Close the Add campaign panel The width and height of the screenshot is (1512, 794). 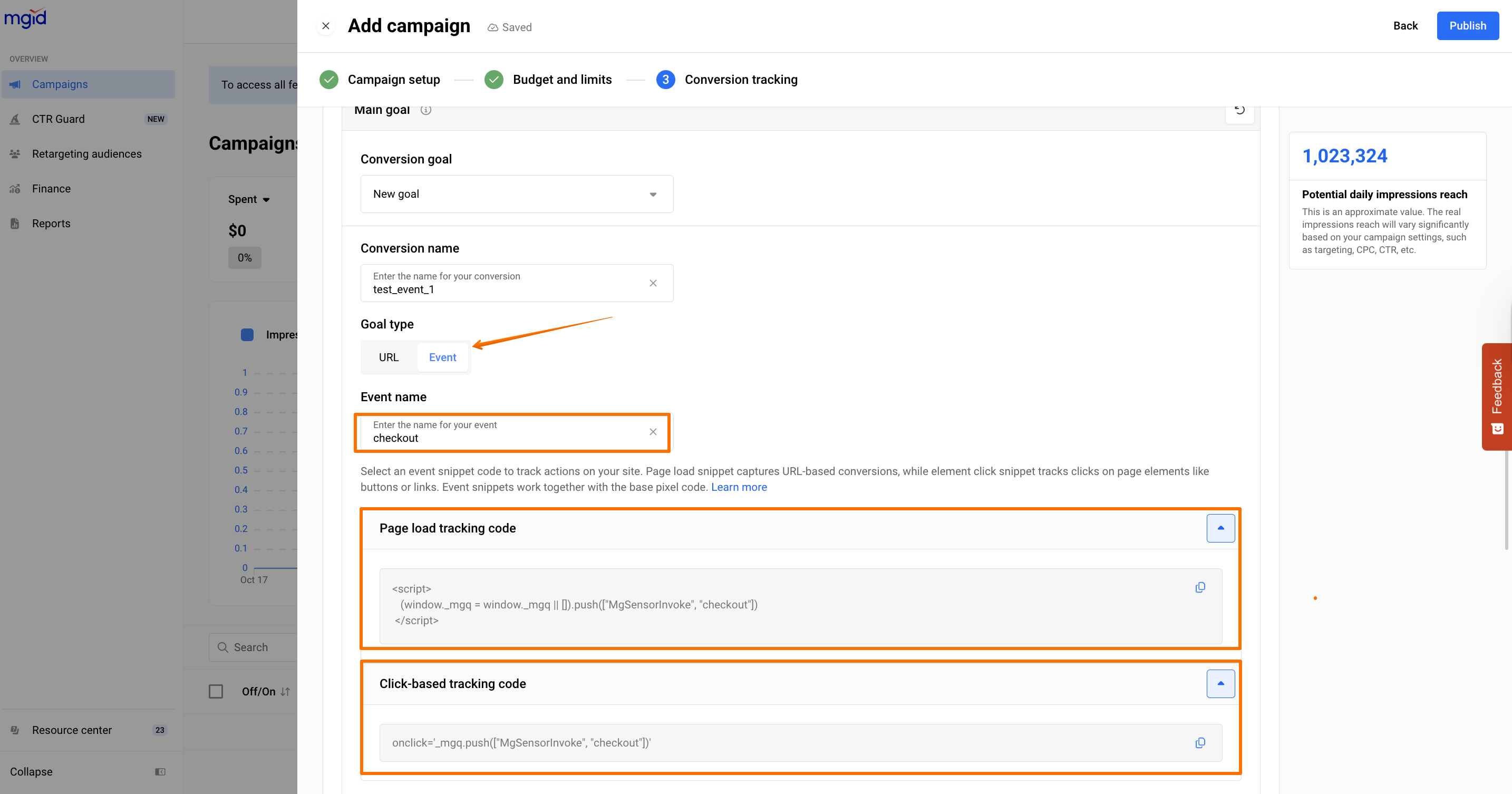[326, 26]
